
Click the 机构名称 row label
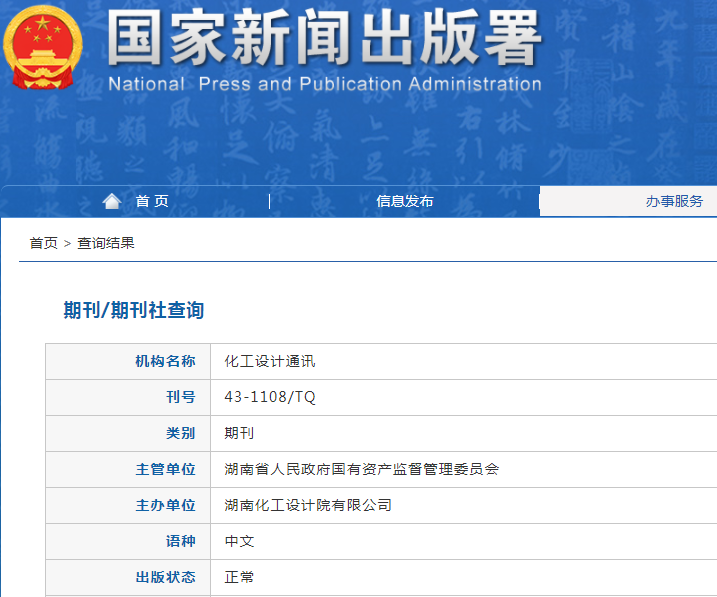pos(165,361)
